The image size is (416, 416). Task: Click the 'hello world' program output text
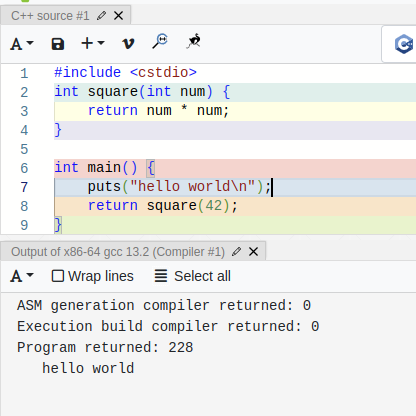[x=88, y=368]
